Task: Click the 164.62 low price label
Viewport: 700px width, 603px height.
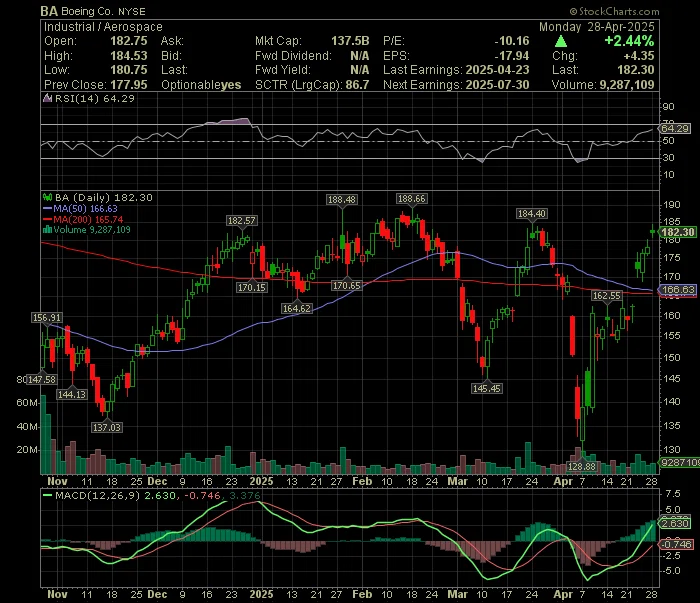Action: (297, 308)
